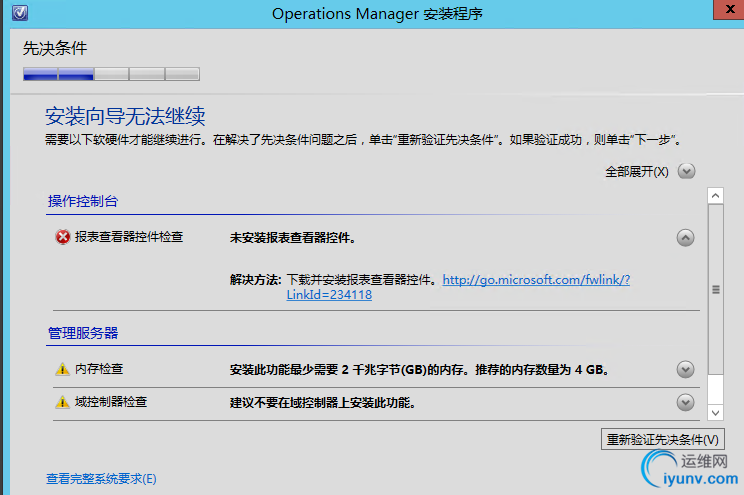This screenshot has width=744, height=495.
Task: Click the Operations Manager setup title bar icon
Action: tap(20, 12)
